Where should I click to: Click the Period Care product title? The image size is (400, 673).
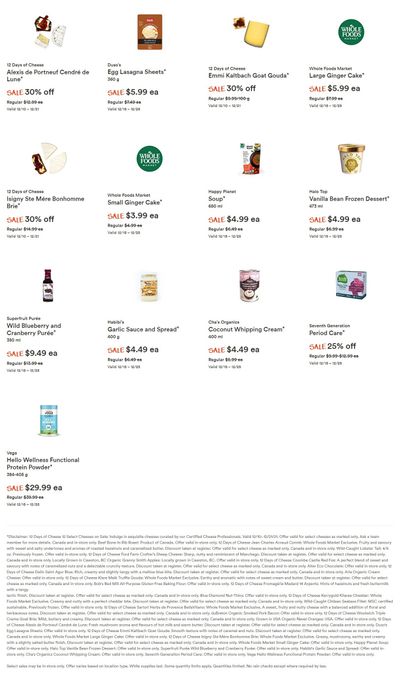pos(327,333)
